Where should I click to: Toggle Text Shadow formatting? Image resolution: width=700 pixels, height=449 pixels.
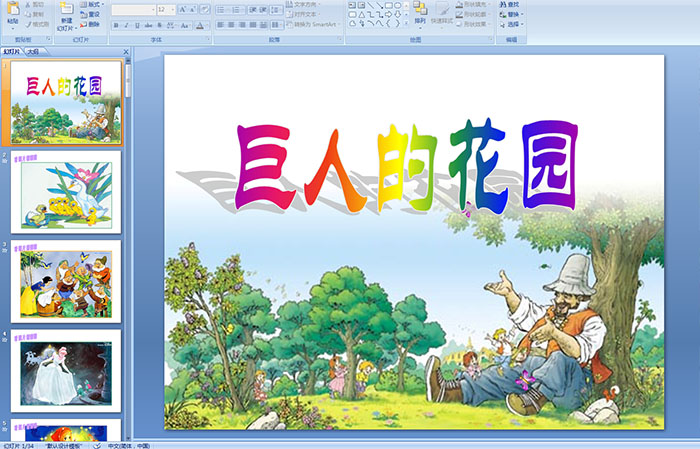[159, 25]
